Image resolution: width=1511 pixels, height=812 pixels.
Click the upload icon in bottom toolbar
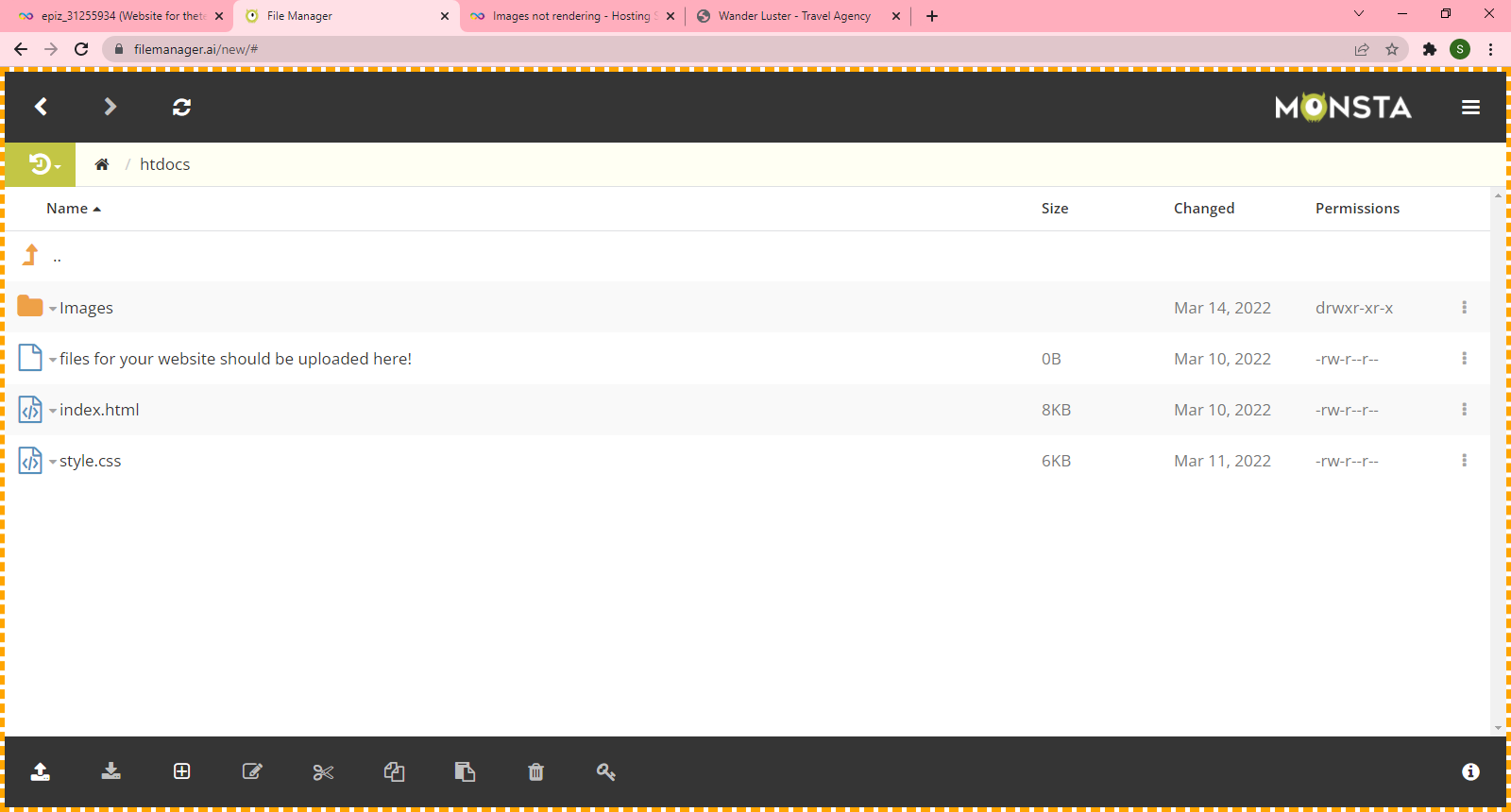click(x=40, y=771)
